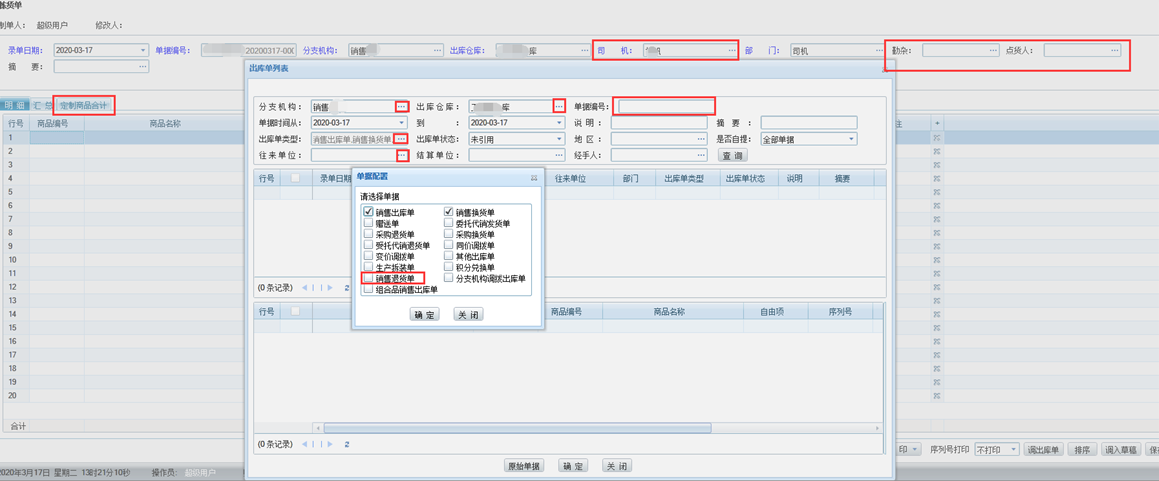Check 其他出库单 checkbox
Image resolution: width=1159 pixels, height=481 pixels.
[449, 256]
